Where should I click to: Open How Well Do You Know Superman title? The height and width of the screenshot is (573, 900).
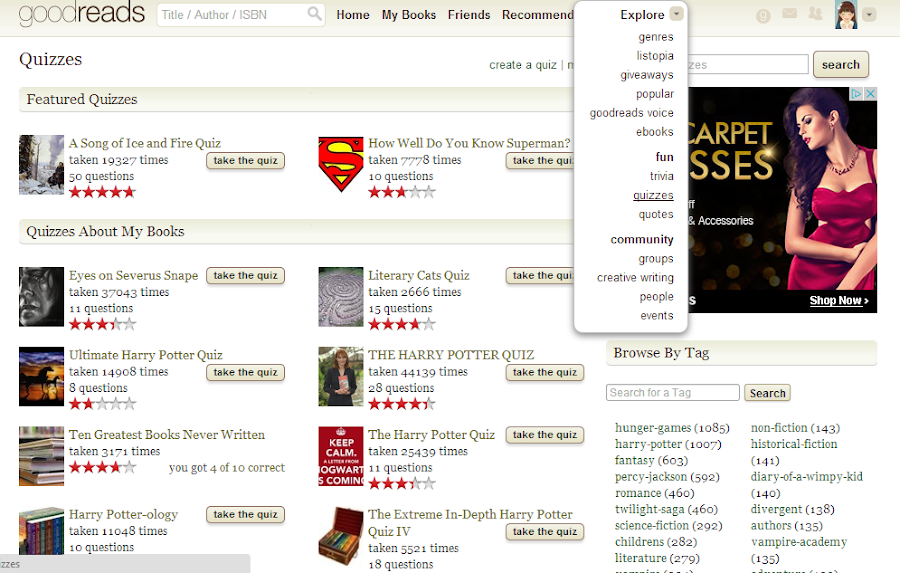[x=470, y=143]
